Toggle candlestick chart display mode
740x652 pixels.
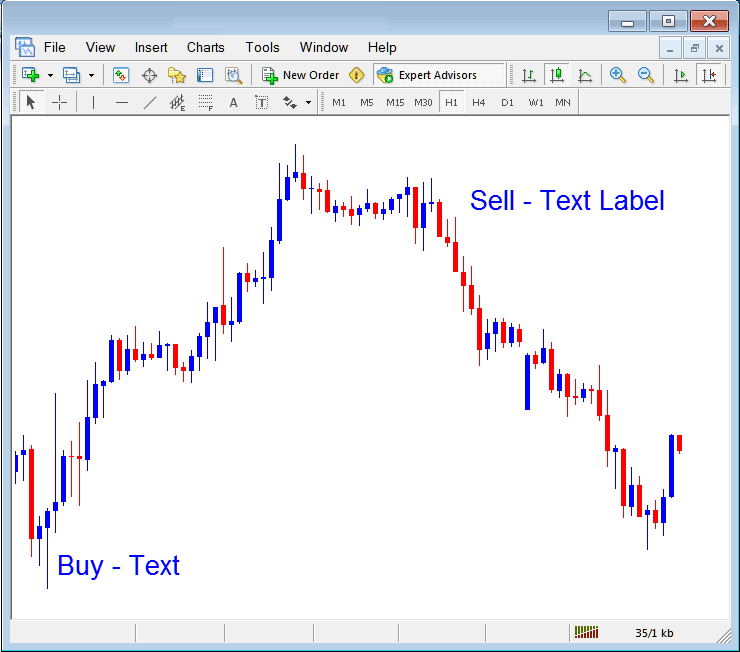pyautogui.click(x=557, y=75)
